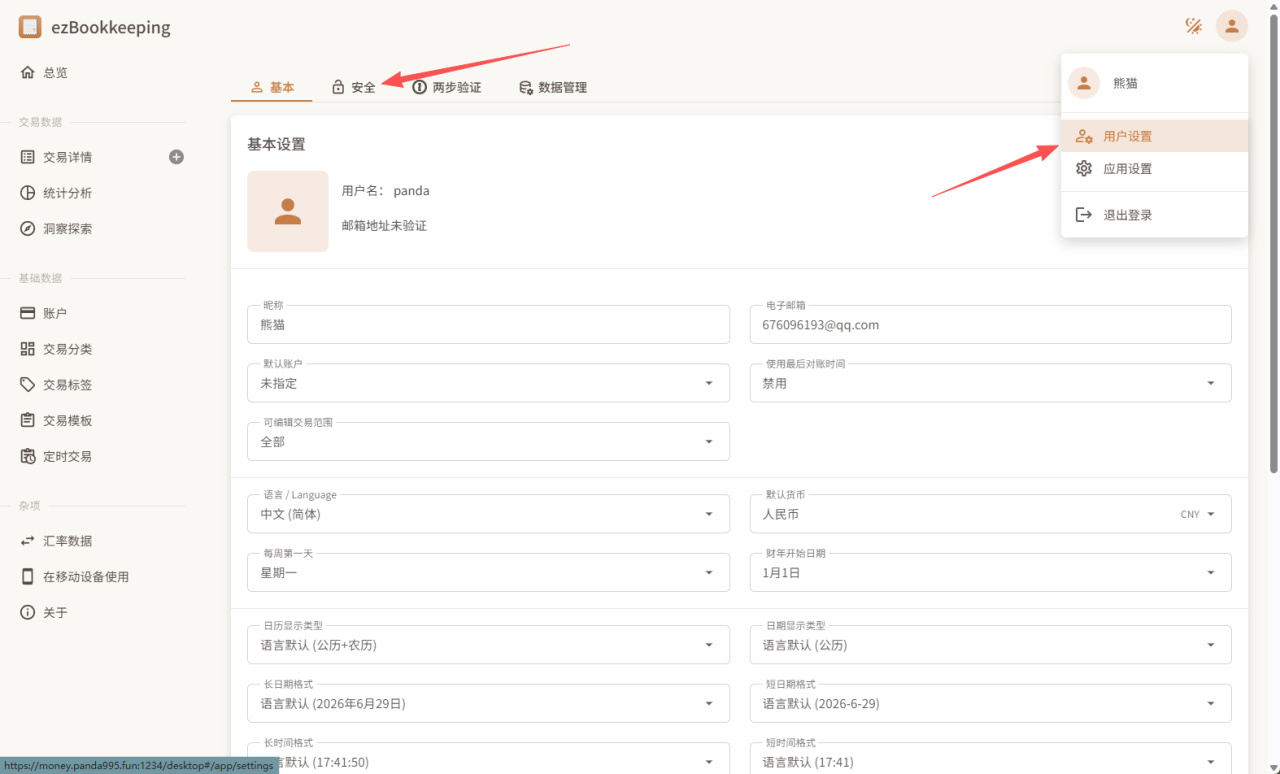Choose 退出登录 to log out
The image size is (1280, 774).
[1154, 215]
